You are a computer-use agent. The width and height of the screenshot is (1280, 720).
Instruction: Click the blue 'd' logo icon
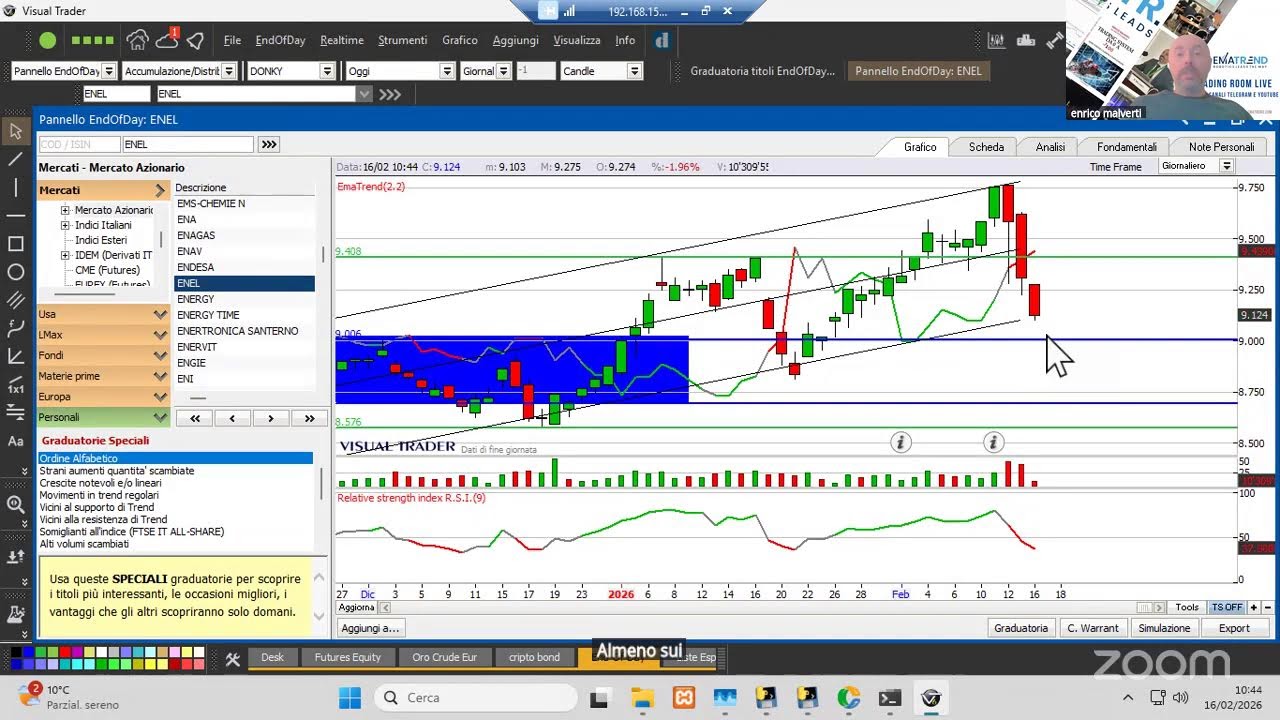(661, 41)
